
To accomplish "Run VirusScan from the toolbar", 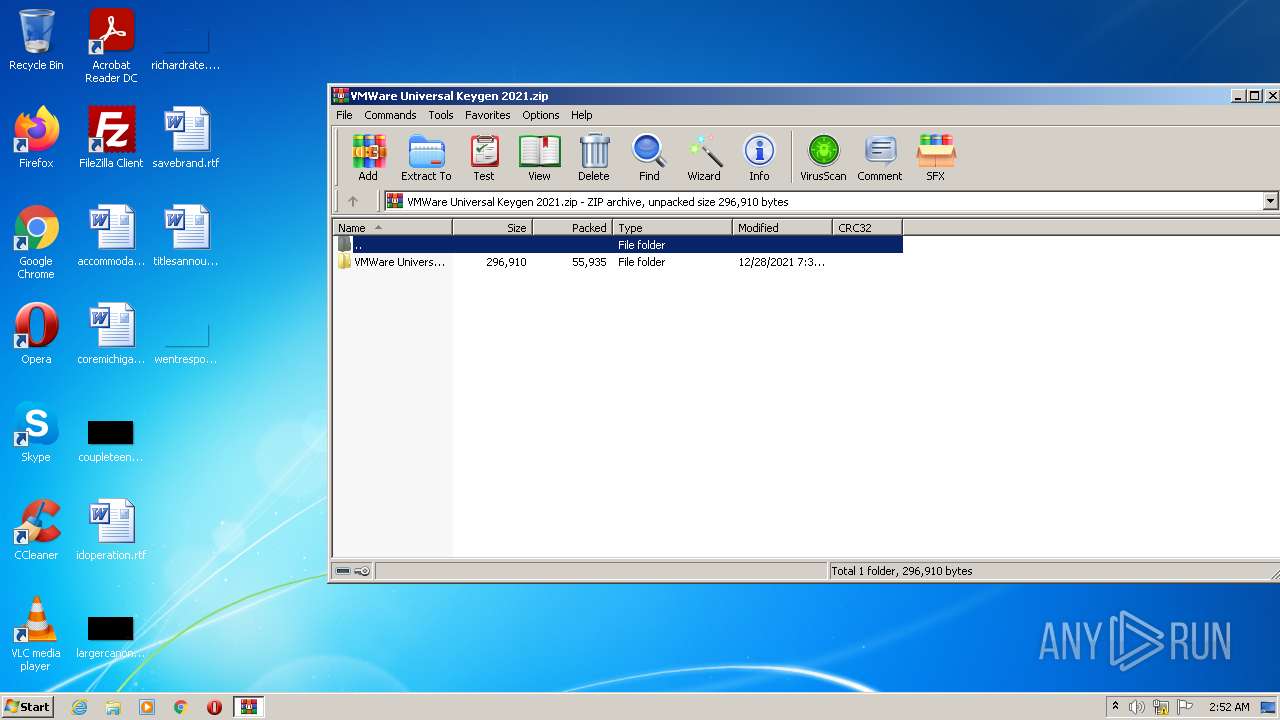I will point(823,158).
